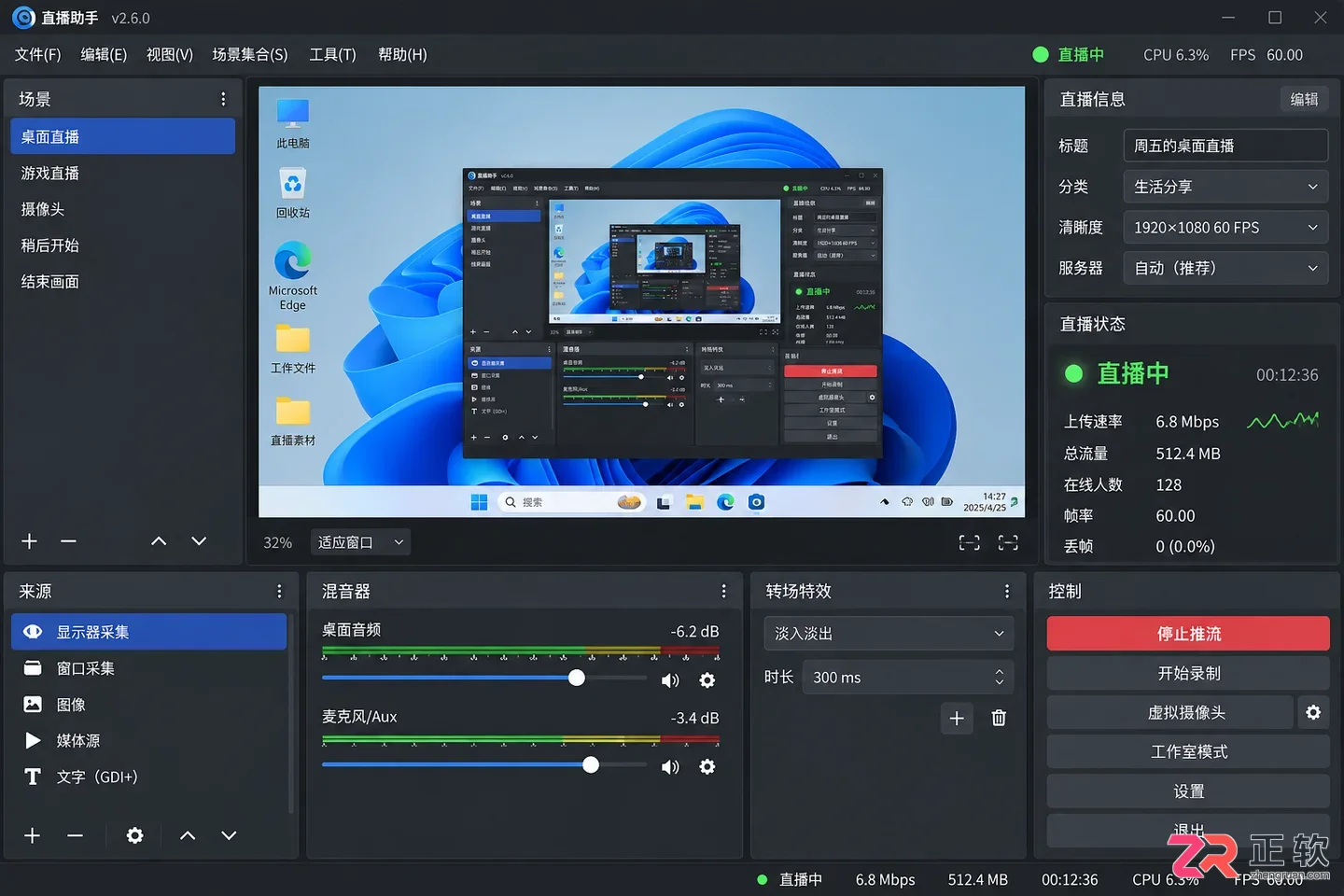Add a new scene with the 场景 plus icon

tap(30, 541)
